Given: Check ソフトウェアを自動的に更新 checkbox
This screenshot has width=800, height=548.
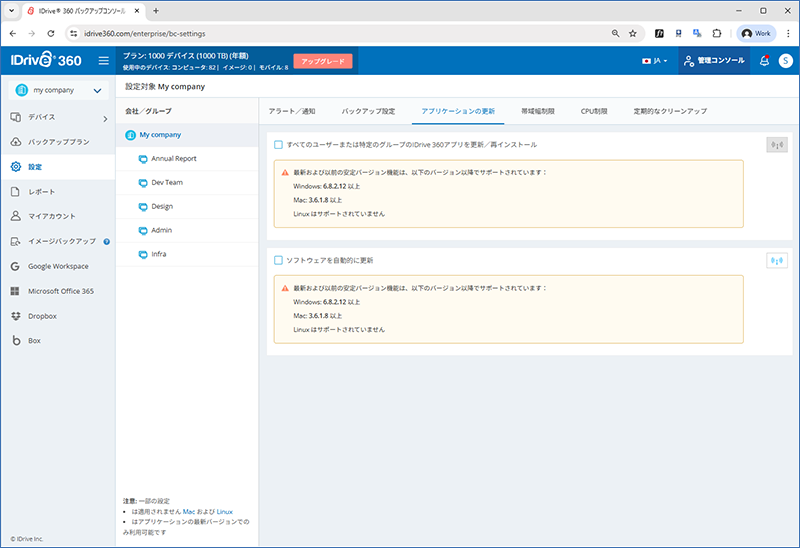Looking at the screenshot, I should coord(279,261).
